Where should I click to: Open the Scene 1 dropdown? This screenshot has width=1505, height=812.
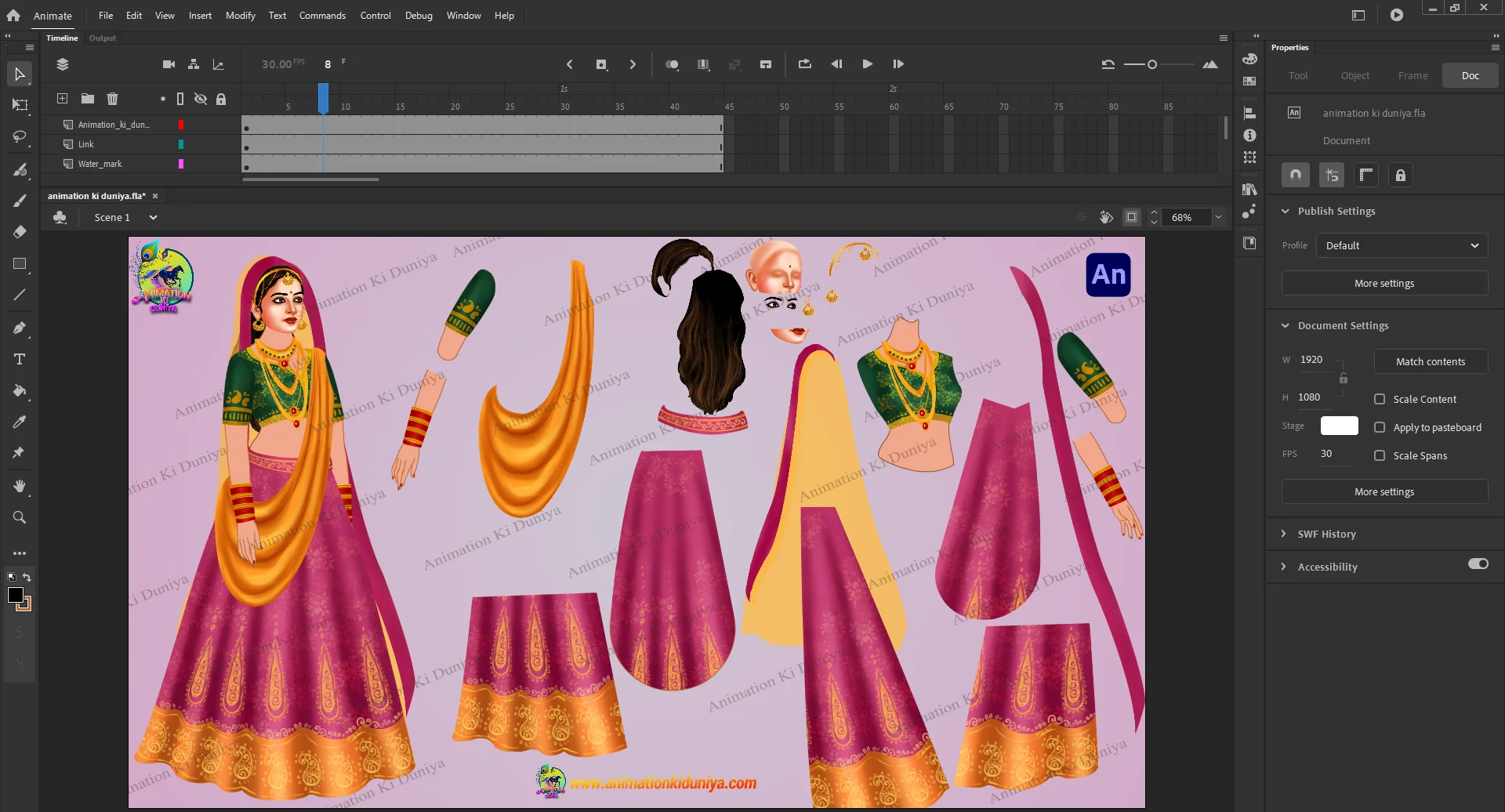click(153, 218)
